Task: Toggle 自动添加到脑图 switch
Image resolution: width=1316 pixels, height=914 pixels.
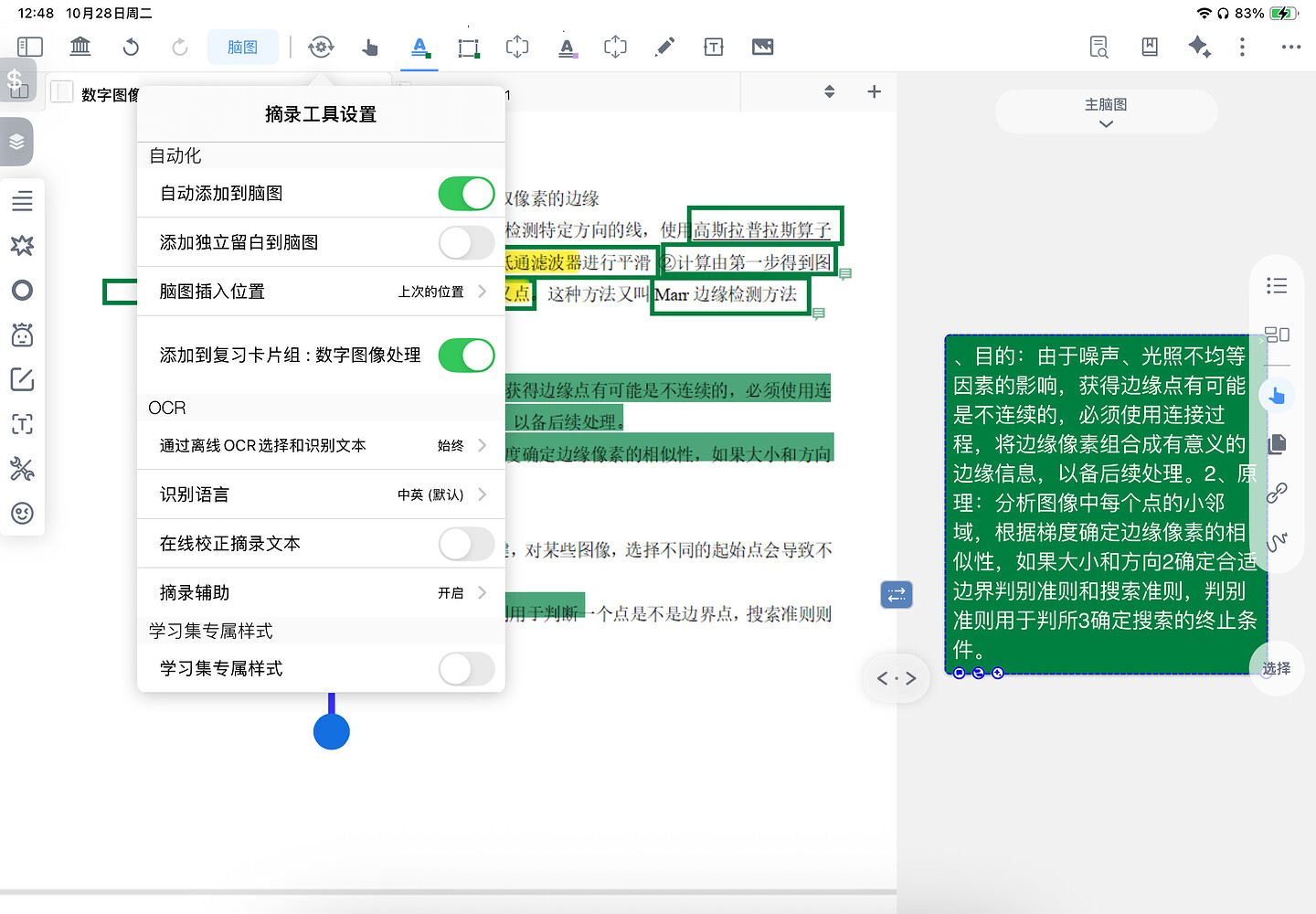Action: (x=466, y=194)
